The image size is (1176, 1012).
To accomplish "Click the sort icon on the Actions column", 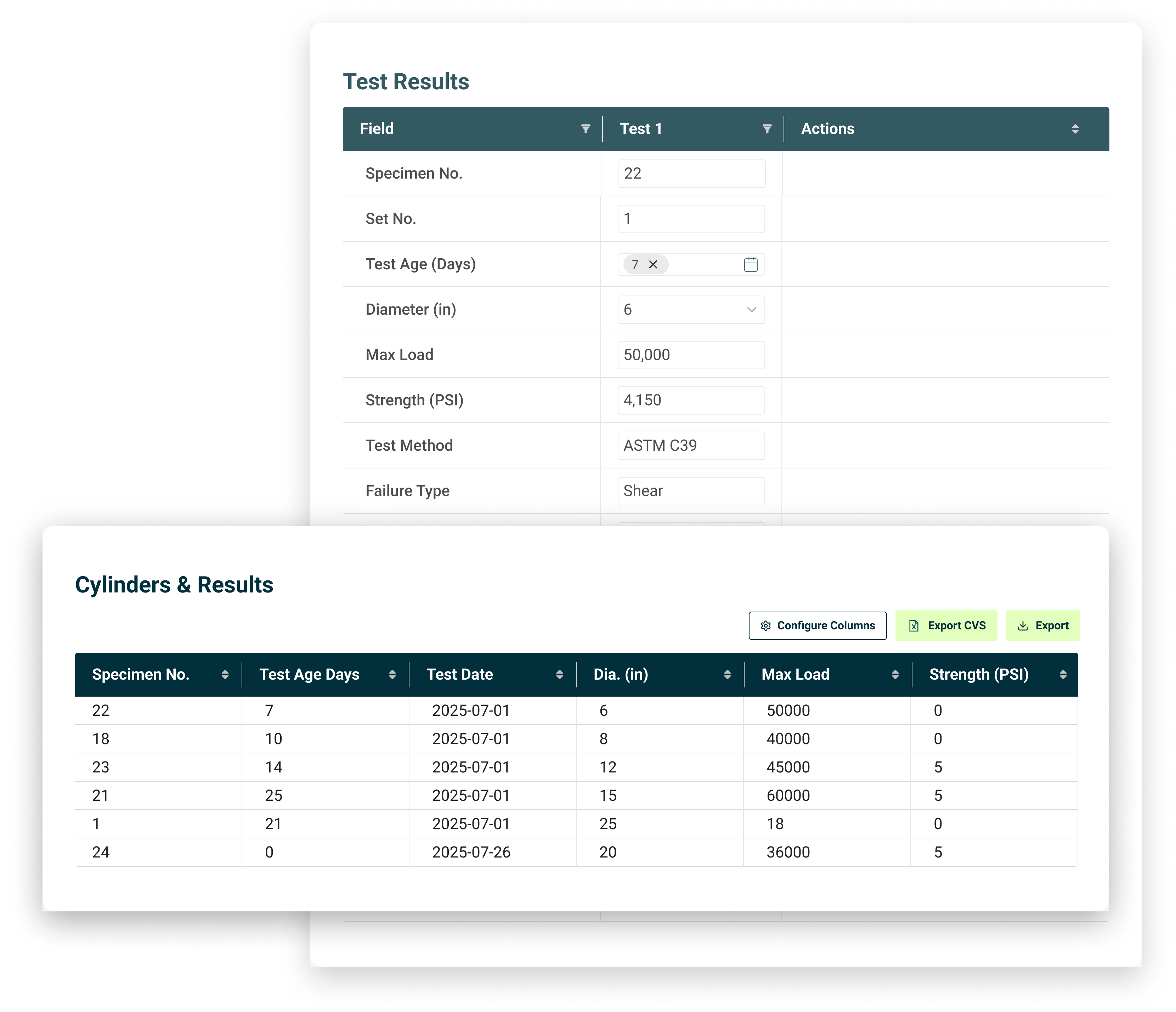I will (x=1075, y=129).
